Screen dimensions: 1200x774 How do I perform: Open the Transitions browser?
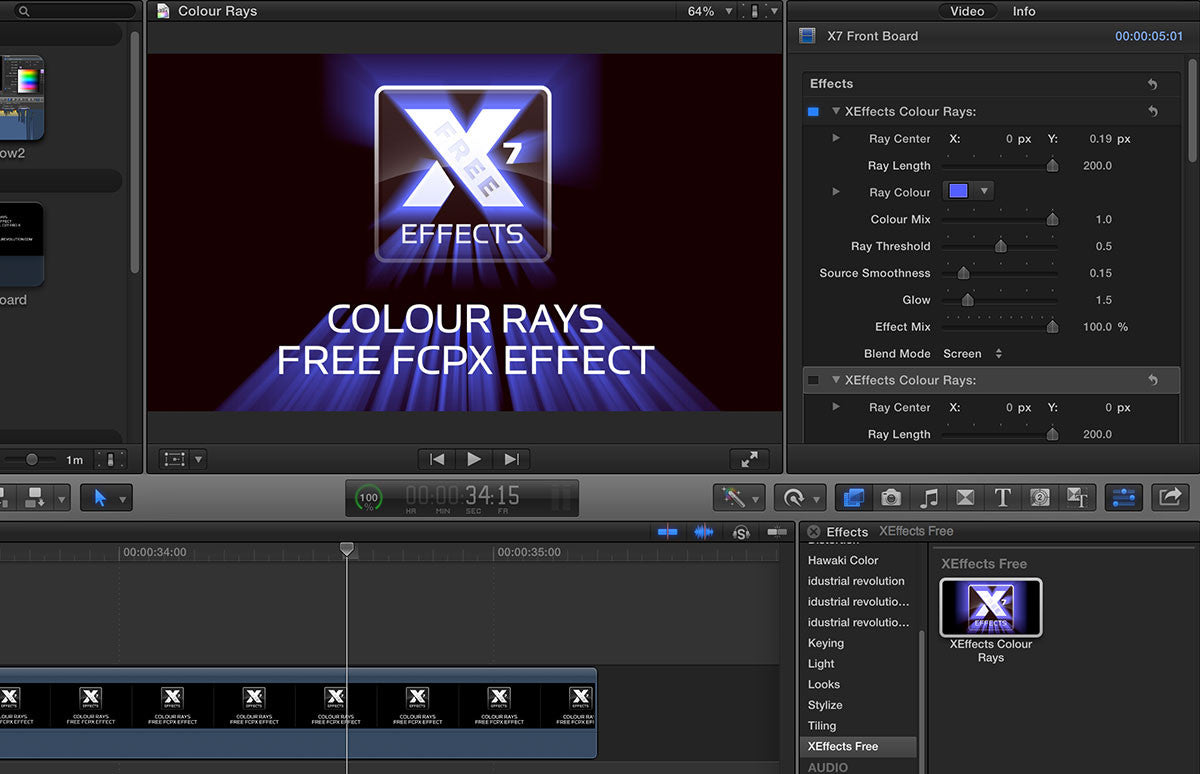(x=963, y=497)
